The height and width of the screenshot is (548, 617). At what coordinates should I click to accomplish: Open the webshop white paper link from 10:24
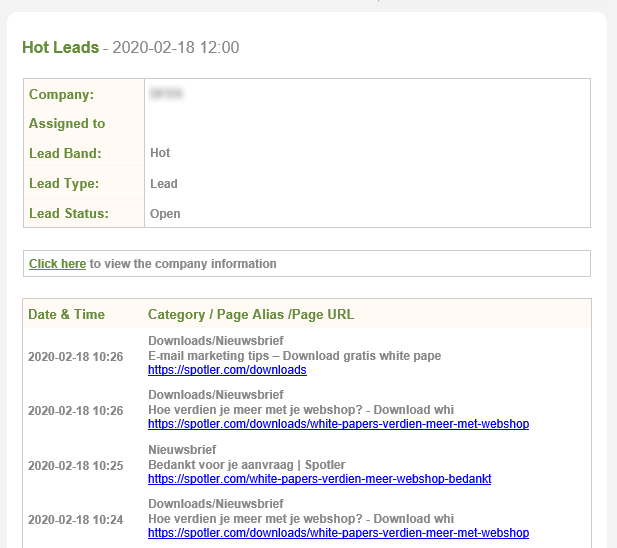point(338,533)
